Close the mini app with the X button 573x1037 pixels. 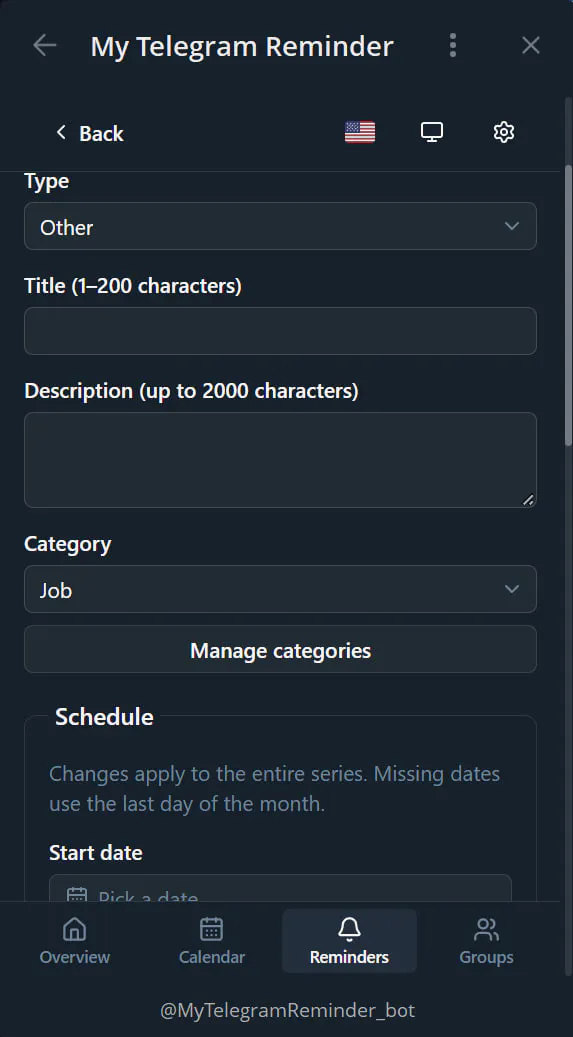click(531, 46)
